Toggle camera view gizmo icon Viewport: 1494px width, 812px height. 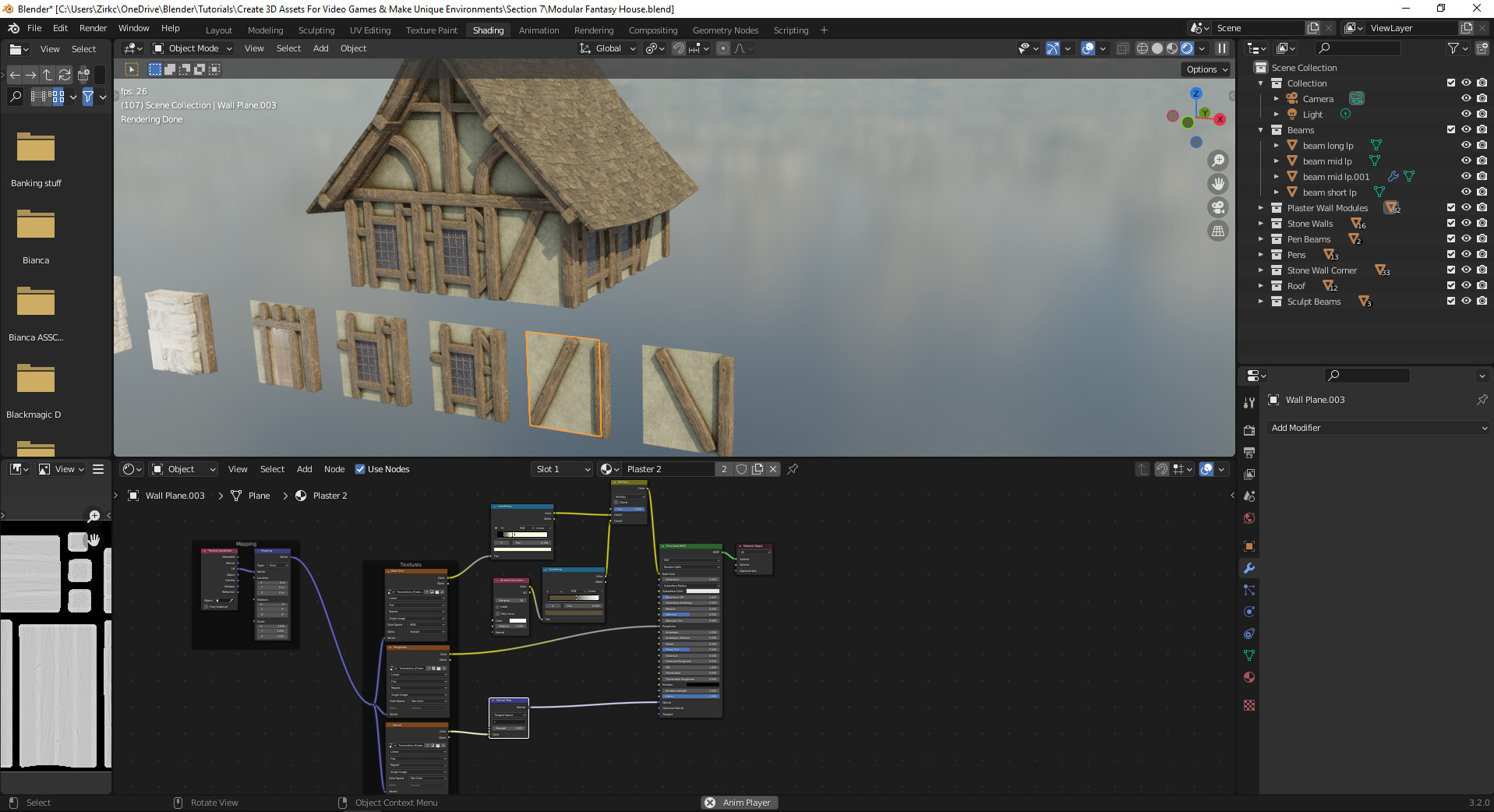(x=1217, y=207)
